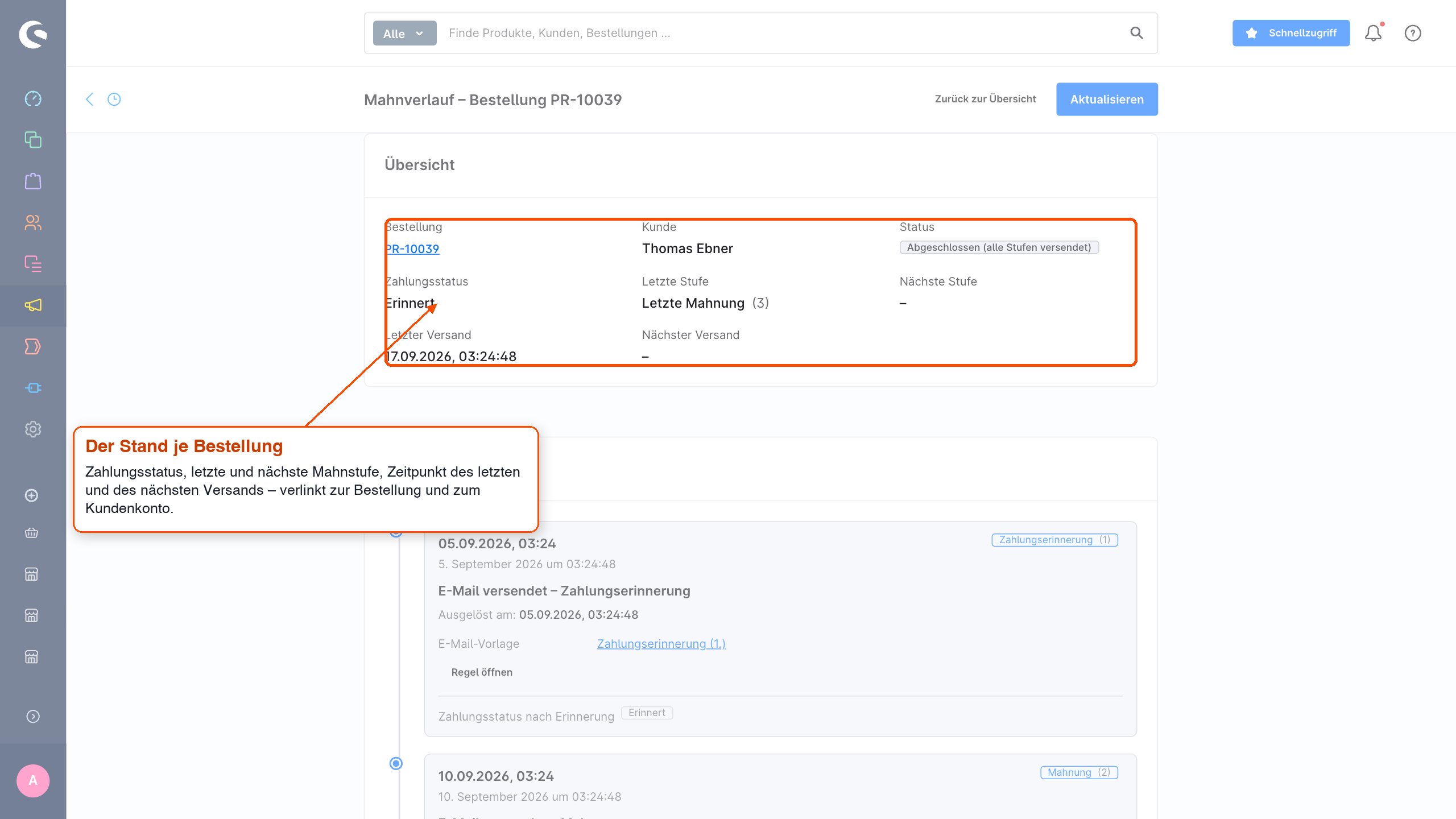Click the magnifier search icon
Image resolution: width=1456 pixels, height=819 pixels.
pyautogui.click(x=1136, y=33)
